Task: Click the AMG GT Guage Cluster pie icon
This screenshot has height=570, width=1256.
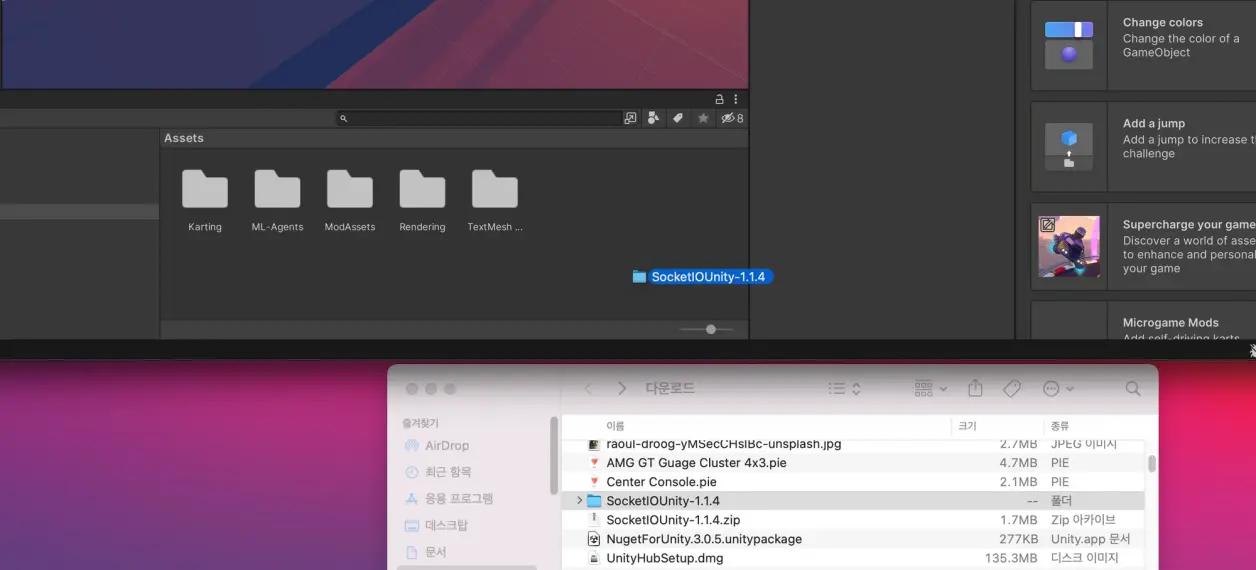Action: click(593, 463)
